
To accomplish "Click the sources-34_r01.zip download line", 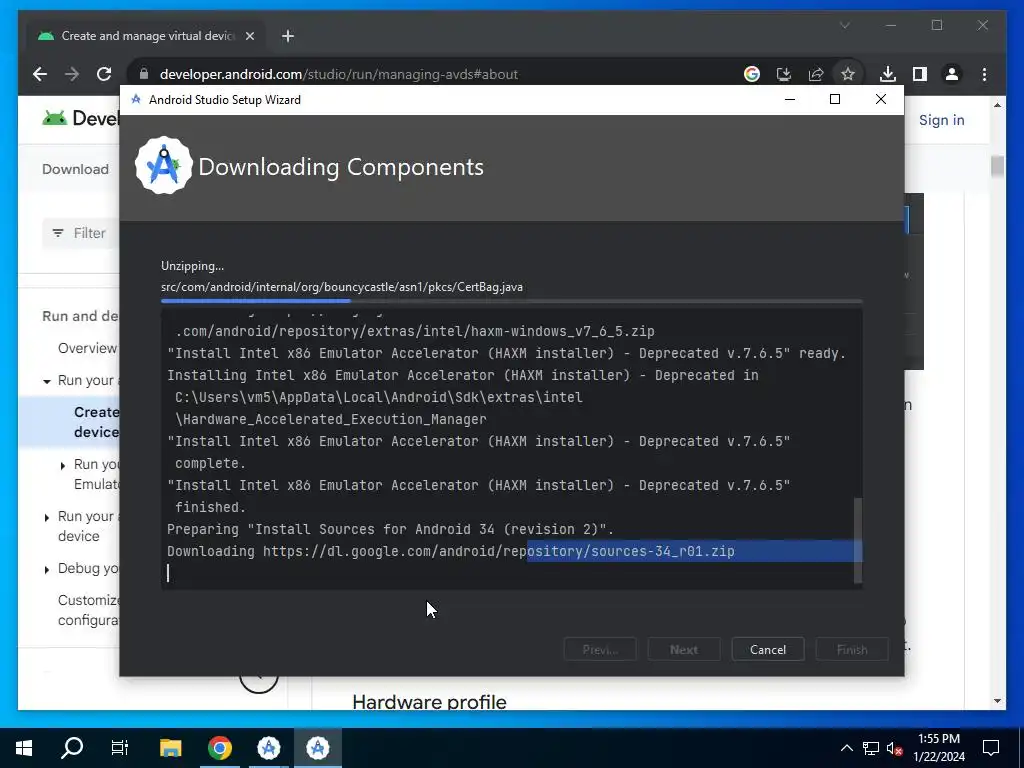I will (451, 551).
